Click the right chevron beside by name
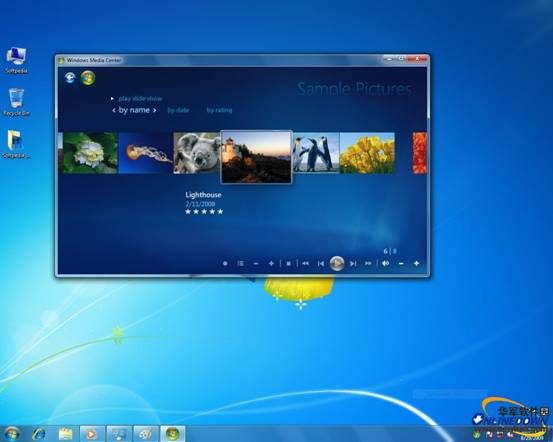553x442 pixels. tap(154, 110)
